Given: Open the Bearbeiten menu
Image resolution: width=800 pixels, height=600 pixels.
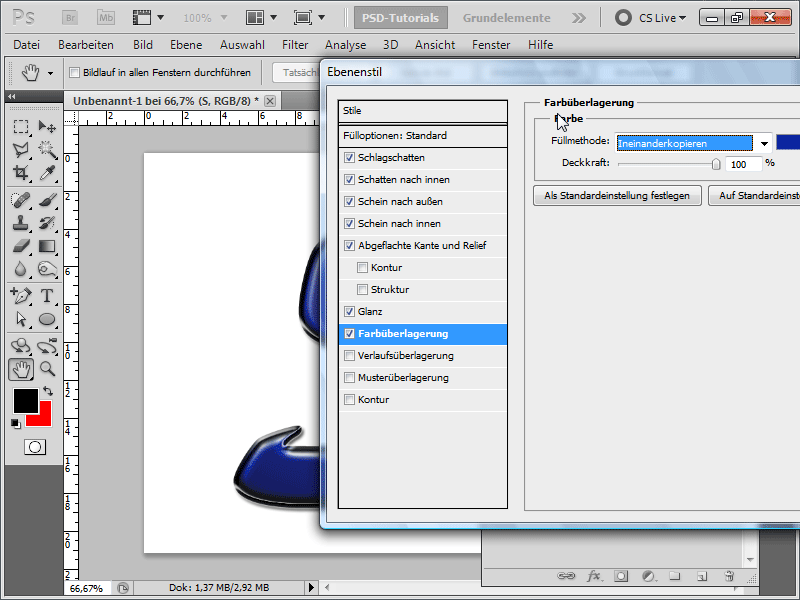Looking at the screenshot, I should [86, 45].
